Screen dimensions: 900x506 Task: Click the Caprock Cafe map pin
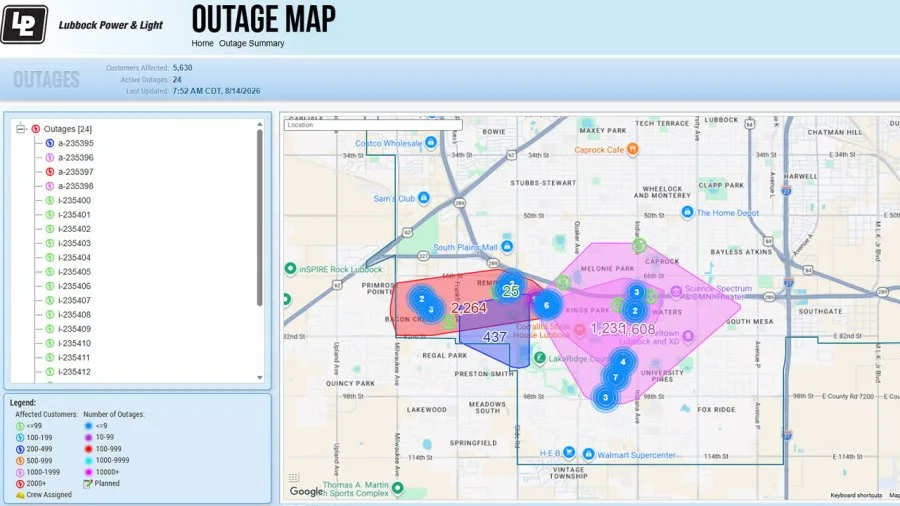633,149
